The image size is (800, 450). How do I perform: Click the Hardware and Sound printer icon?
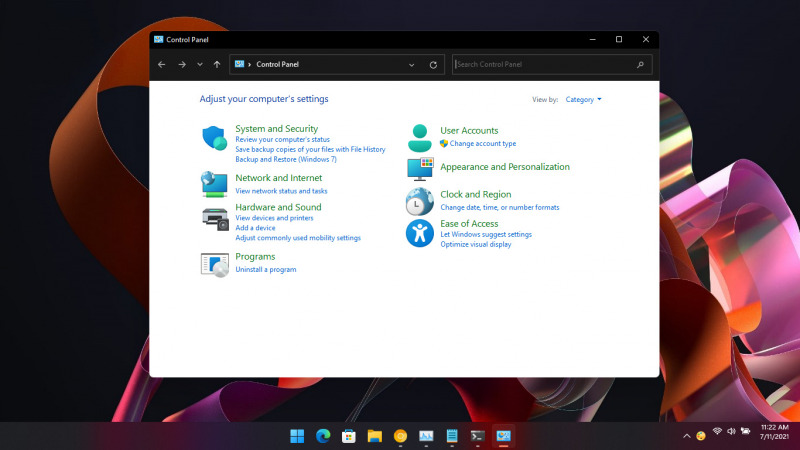pos(215,219)
